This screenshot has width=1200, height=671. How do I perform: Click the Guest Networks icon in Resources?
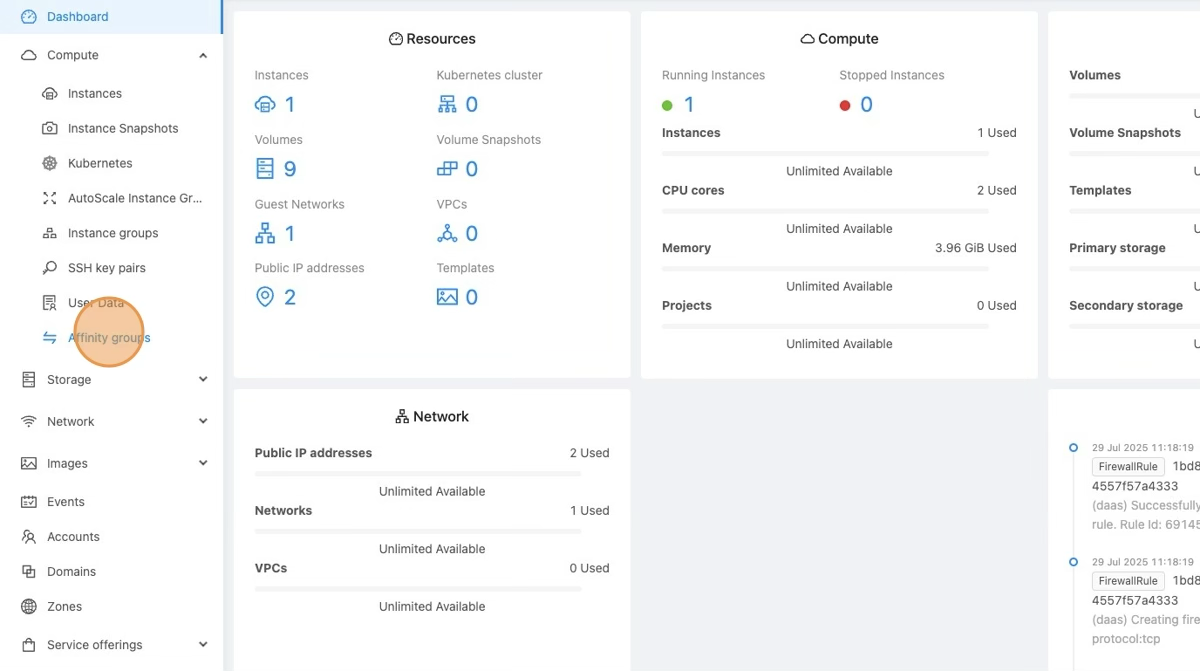[x=265, y=233]
